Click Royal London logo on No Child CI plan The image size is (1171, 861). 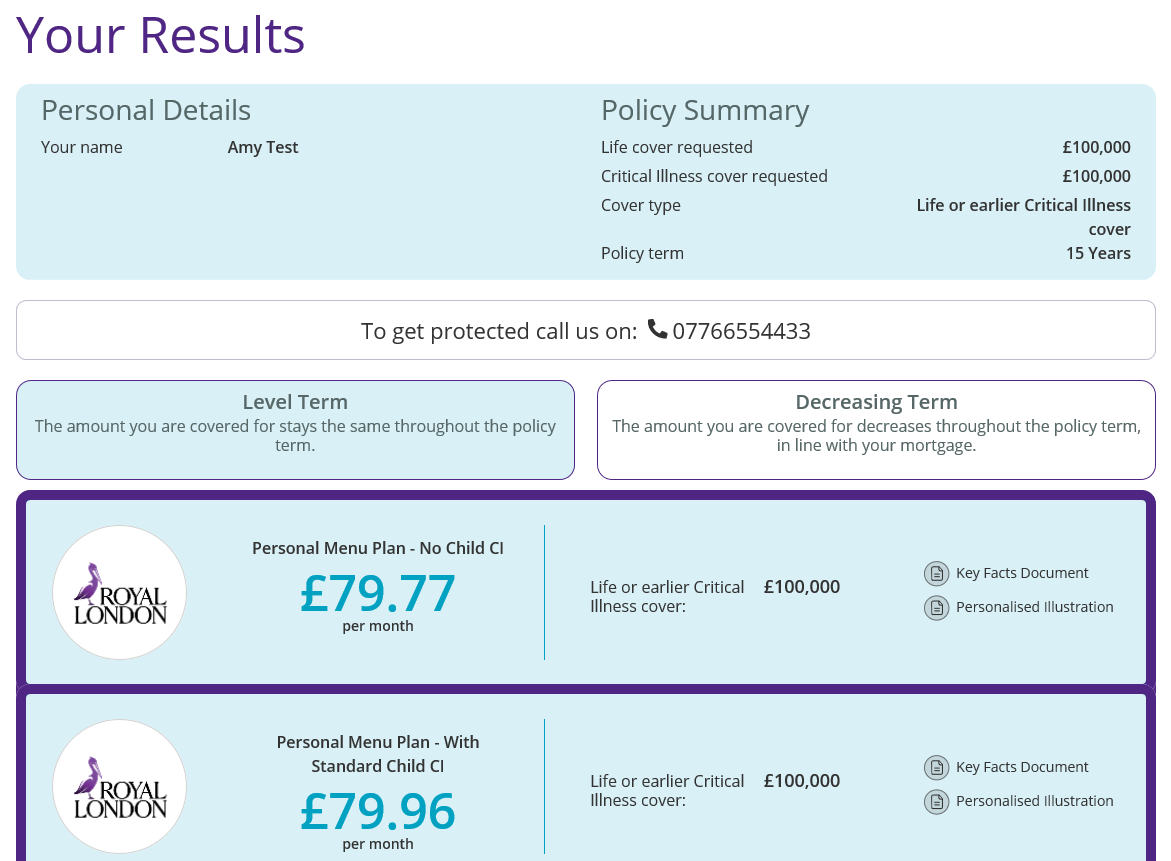[120, 592]
